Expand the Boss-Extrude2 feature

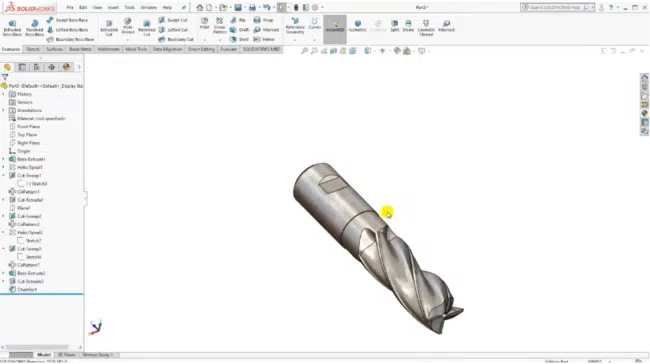point(4,273)
